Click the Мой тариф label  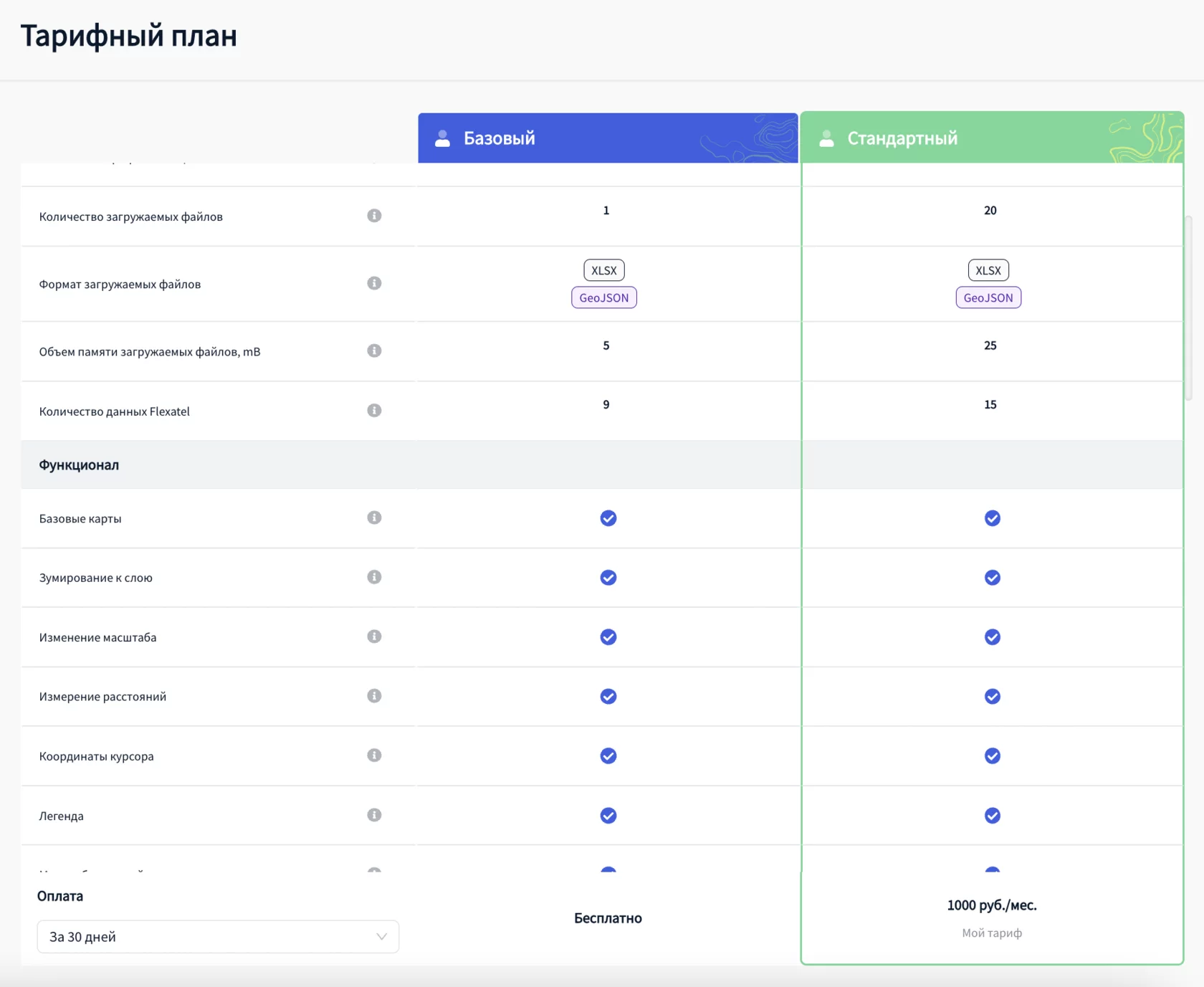pyautogui.click(x=992, y=933)
